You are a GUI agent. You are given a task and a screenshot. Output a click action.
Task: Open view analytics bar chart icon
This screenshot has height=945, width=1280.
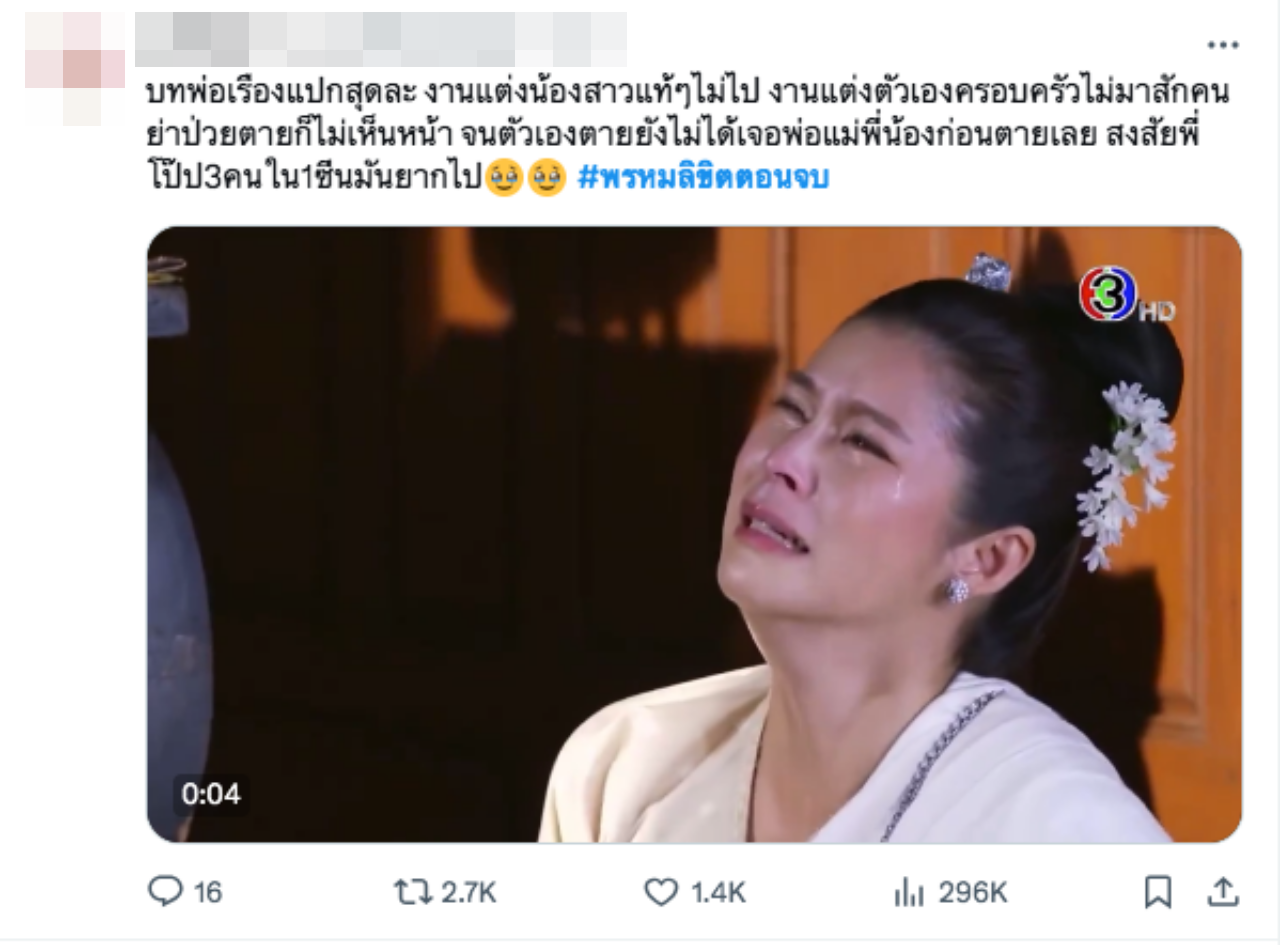907,892
